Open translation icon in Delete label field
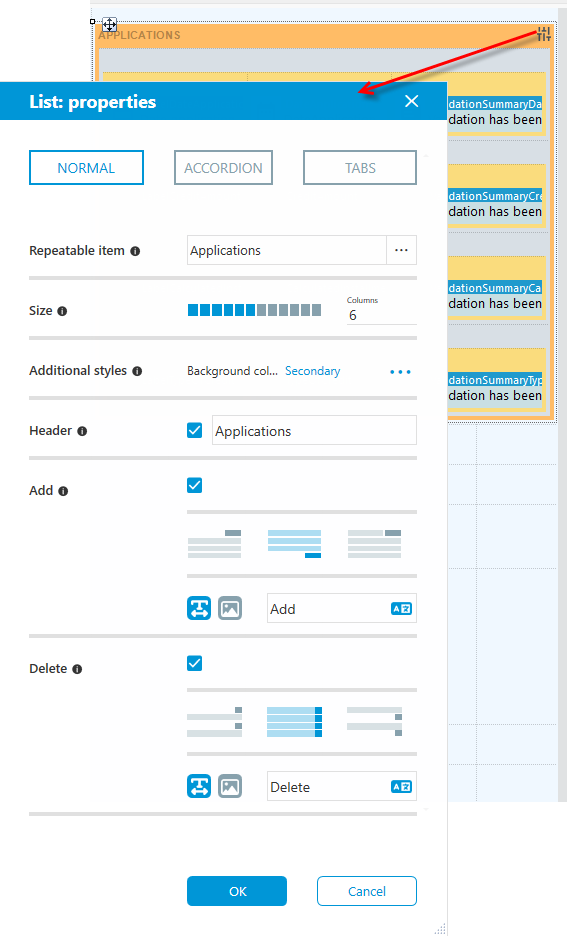The width and height of the screenshot is (567, 936). 402,787
